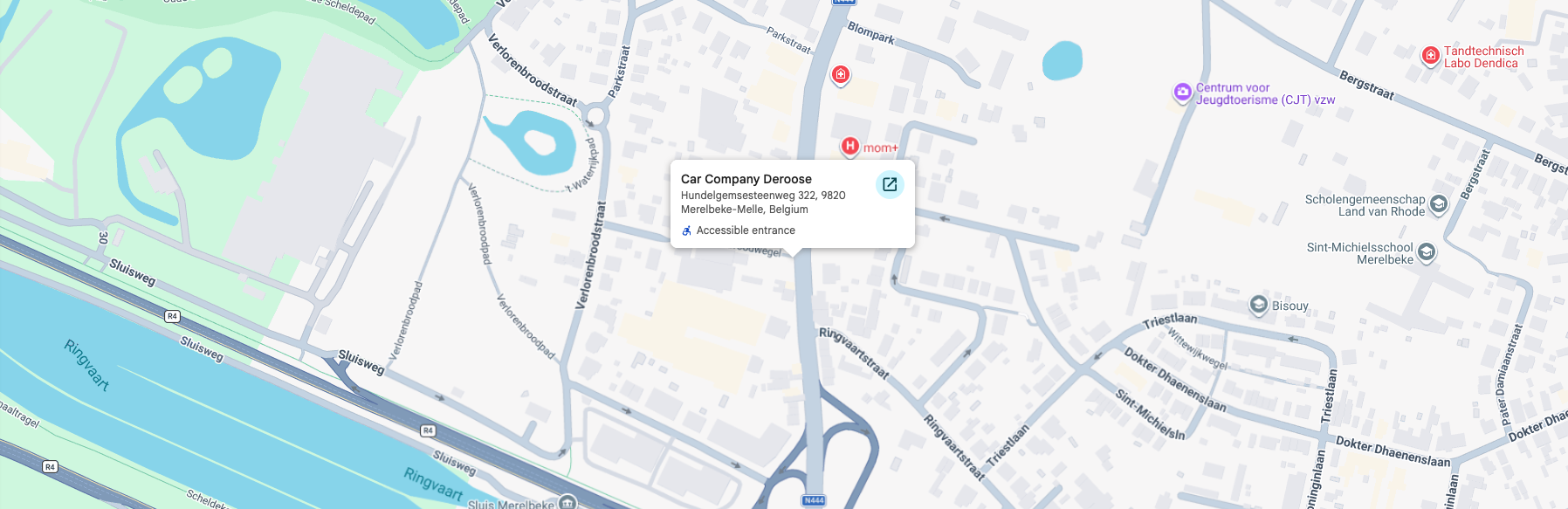This screenshot has width=1568, height=509.
Task: Click the Scholengemeenschap Land van Rhode label
Action: point(1365,205)
